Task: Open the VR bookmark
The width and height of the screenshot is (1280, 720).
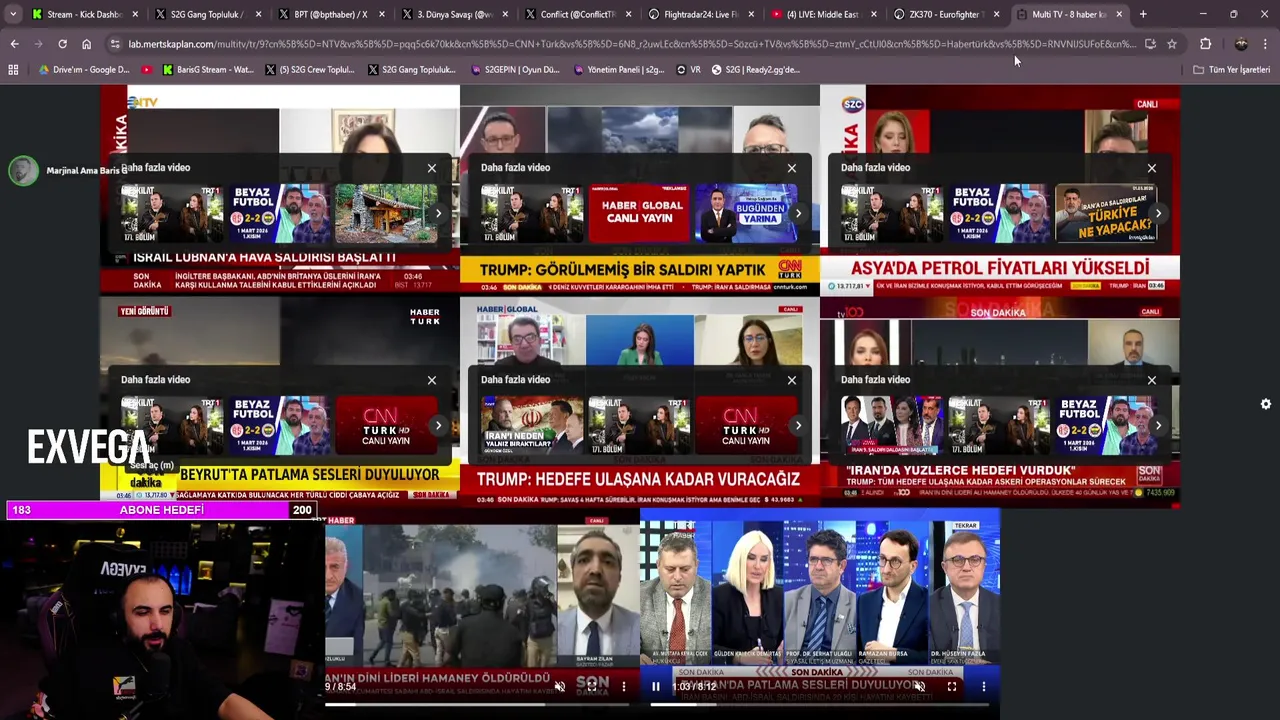Action: (x=689, y=70)
